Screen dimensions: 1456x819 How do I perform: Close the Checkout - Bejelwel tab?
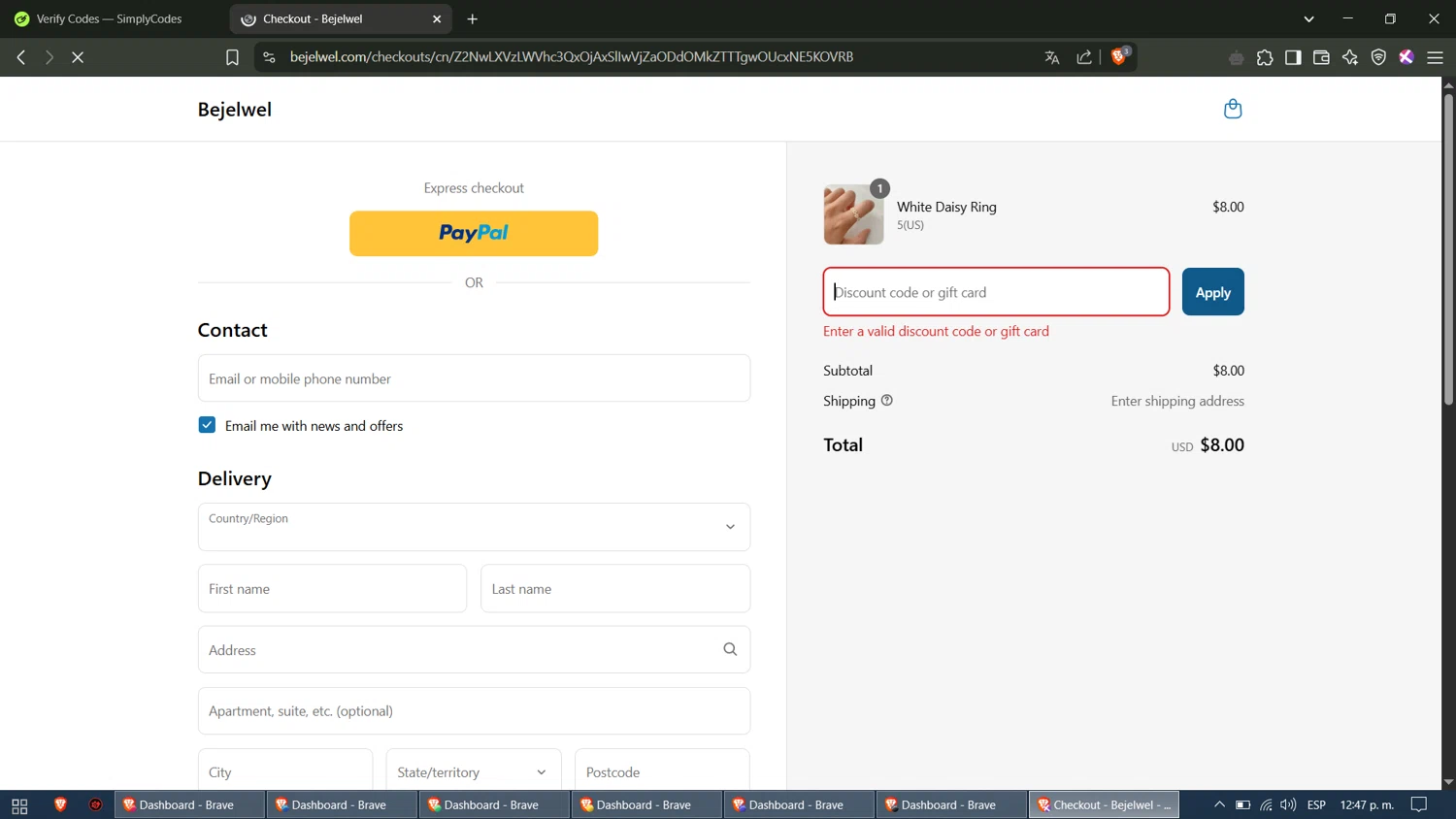click(437, 18)
